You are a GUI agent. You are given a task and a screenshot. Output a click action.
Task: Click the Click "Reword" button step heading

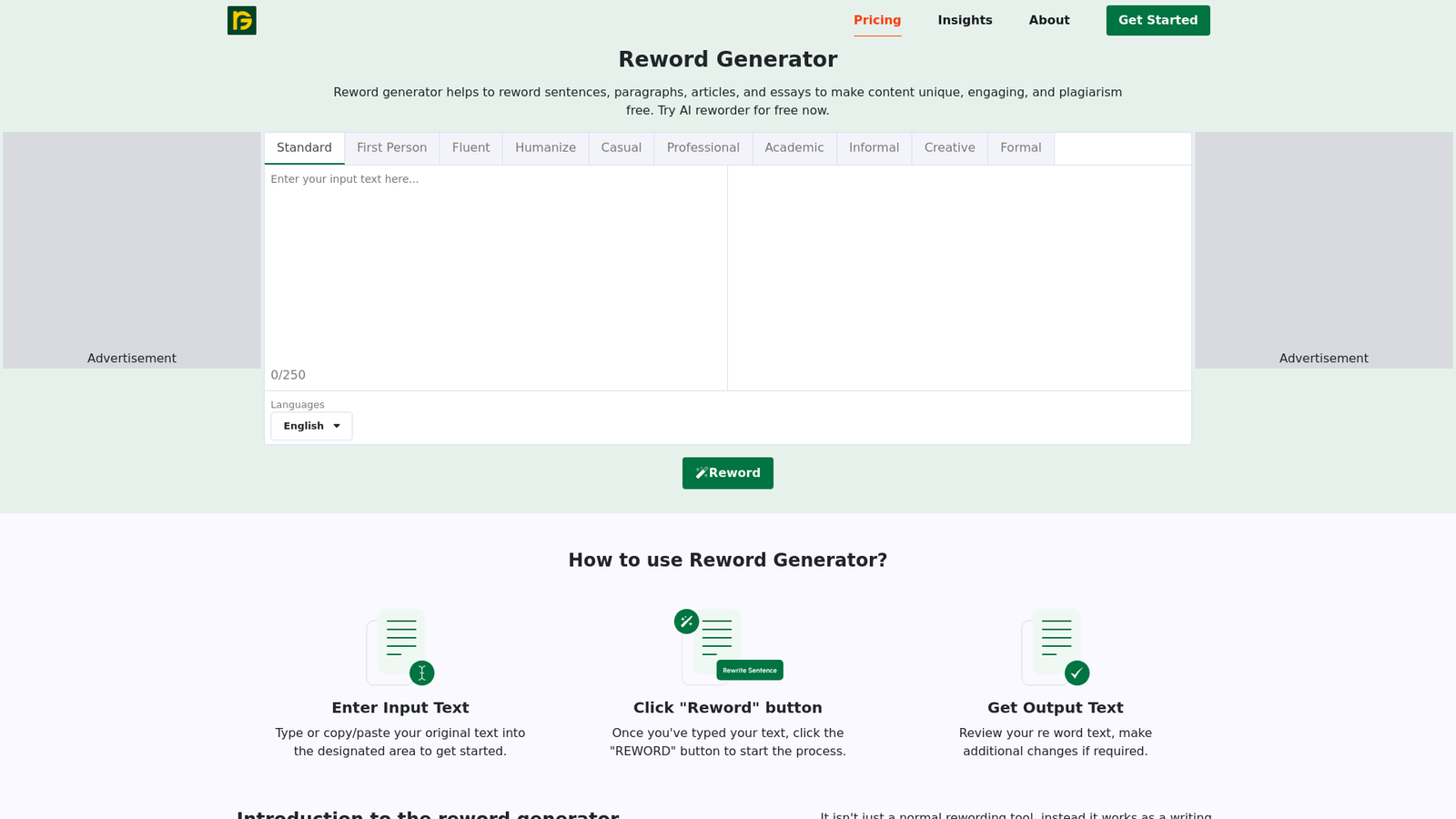click(728, 708)
